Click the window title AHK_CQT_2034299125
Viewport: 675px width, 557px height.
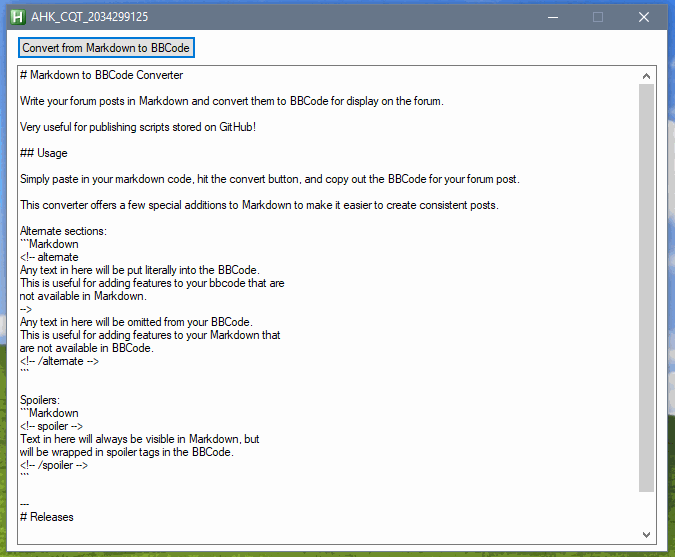pyautogui.click(x=90, y=17)
